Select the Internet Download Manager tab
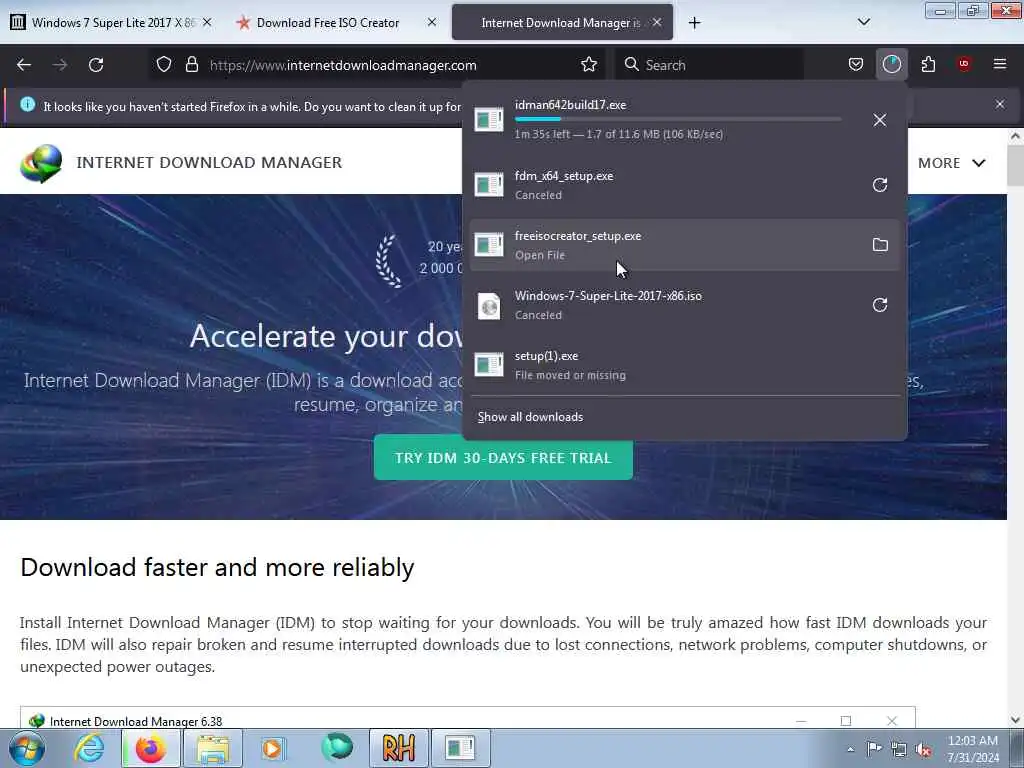The height and width of the screenshot is (768, 1024). tap(562, 22)
